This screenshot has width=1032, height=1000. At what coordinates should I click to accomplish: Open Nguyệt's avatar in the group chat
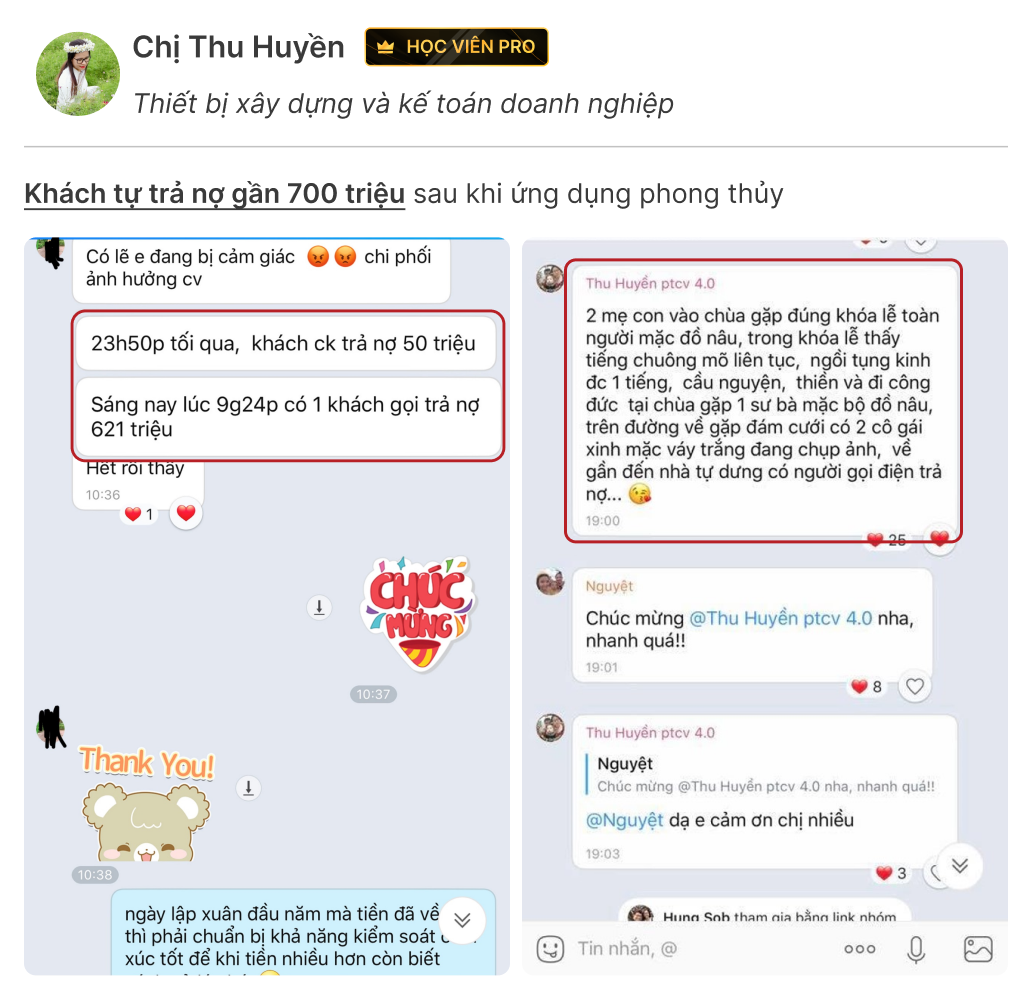pyautogui.click(x=550, y=582)
